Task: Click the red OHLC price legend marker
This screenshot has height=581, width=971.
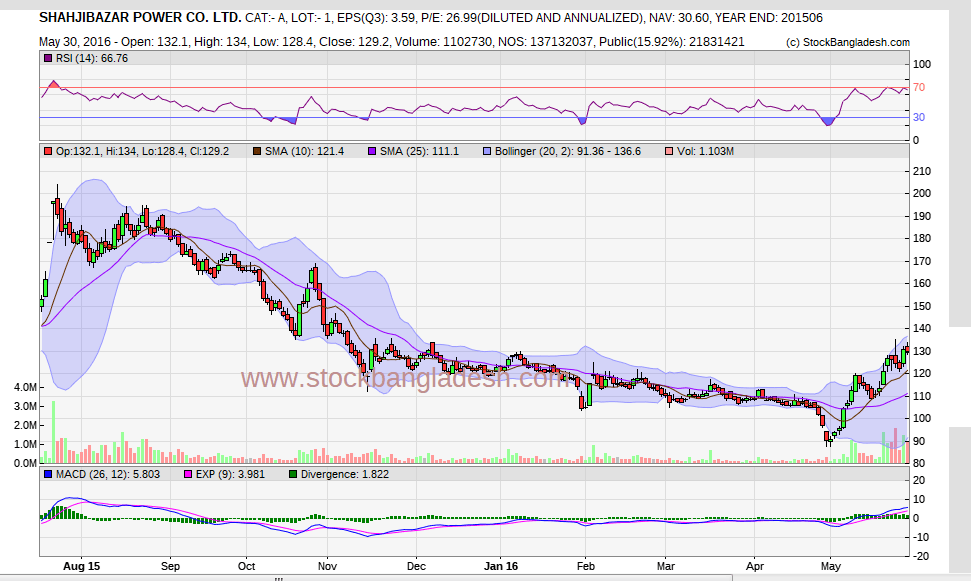Action: tap(47, 151)
